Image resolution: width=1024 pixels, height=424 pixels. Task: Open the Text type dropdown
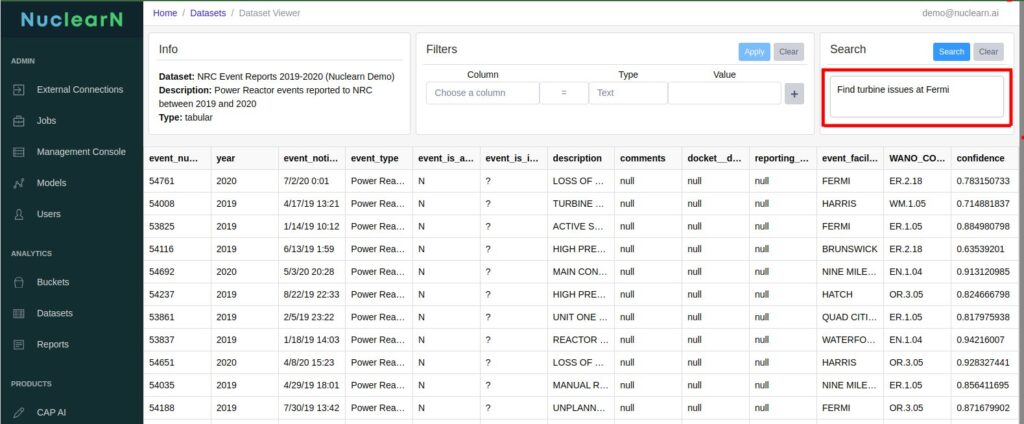tap(628, 93)
